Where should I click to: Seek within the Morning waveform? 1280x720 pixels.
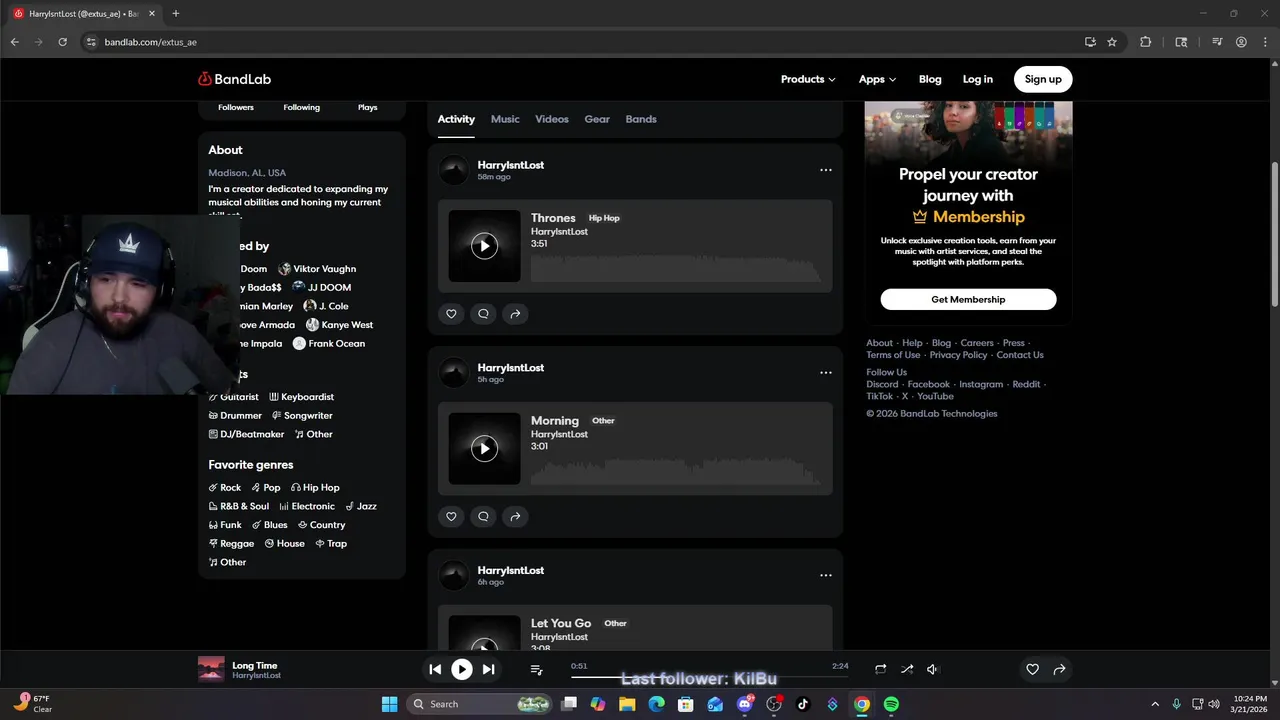tap(676, 472)
